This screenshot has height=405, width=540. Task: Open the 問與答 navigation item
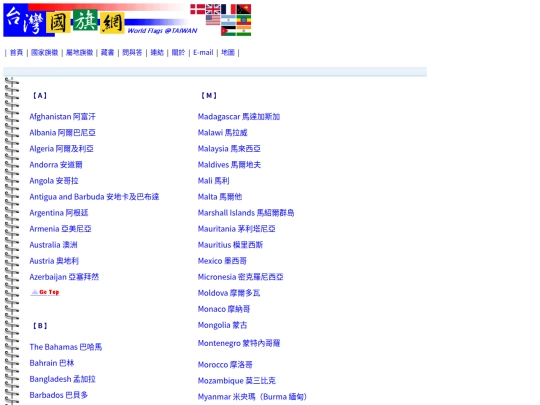point(132,53)
